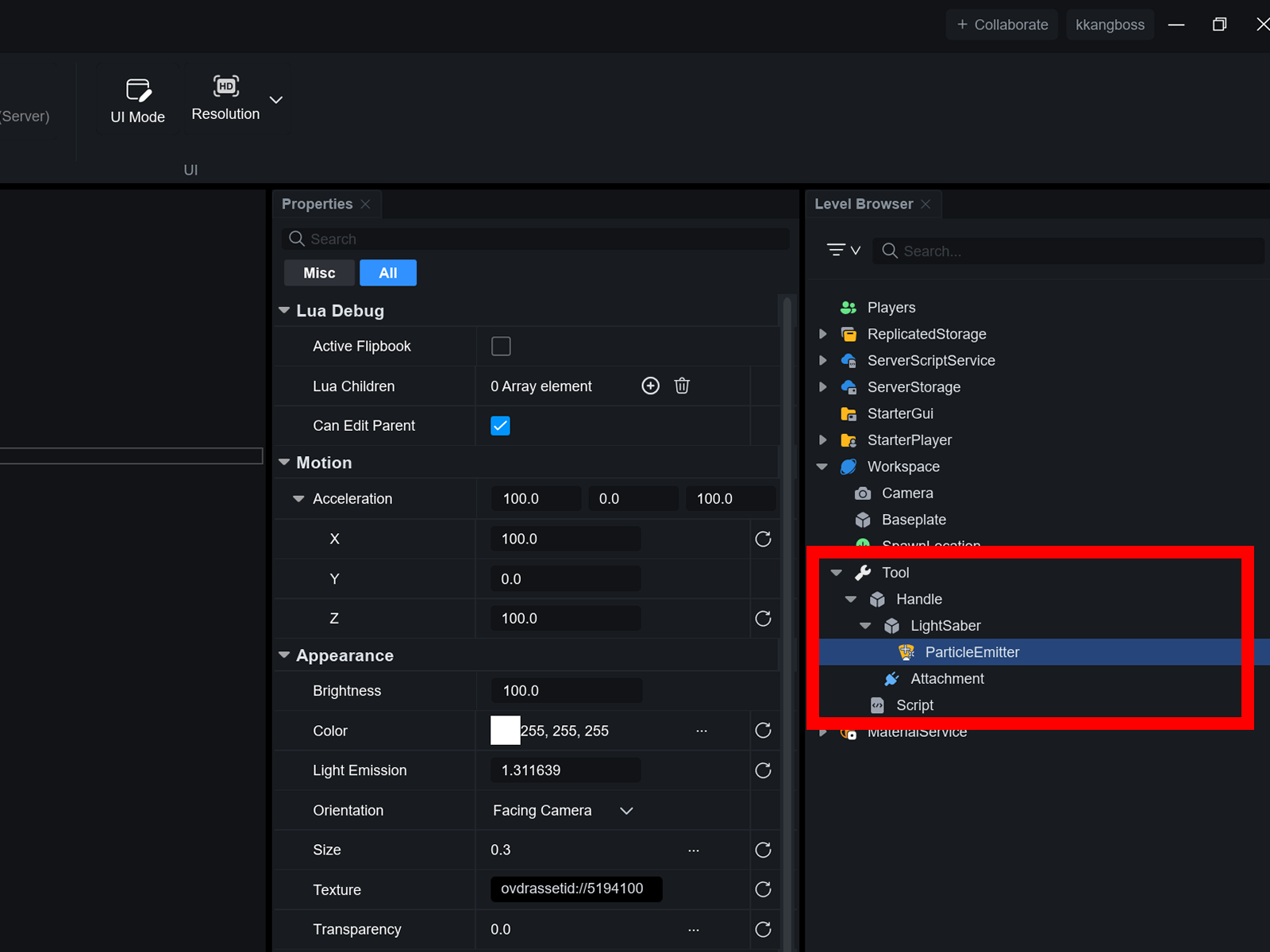Add a Lua Children array element
Viewport: 1270px width, 952px height.
650,386
